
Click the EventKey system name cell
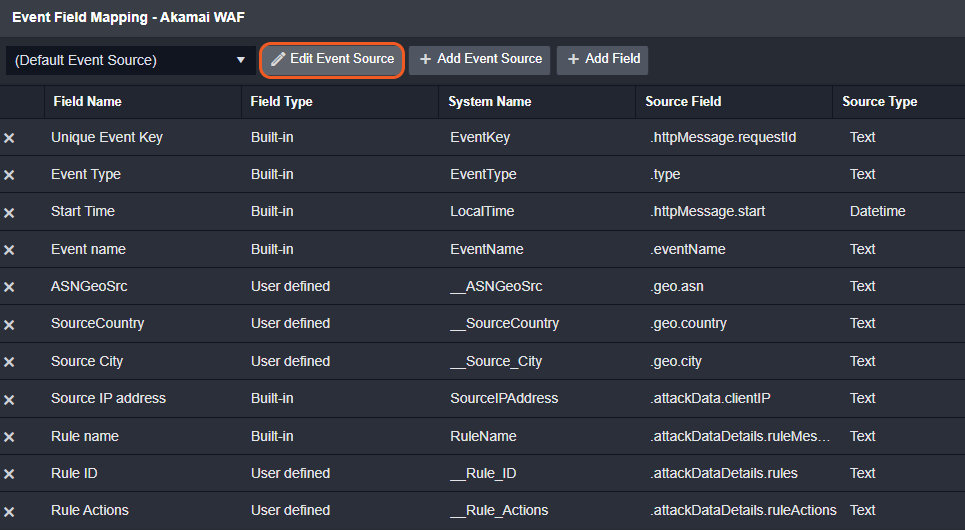480,137
